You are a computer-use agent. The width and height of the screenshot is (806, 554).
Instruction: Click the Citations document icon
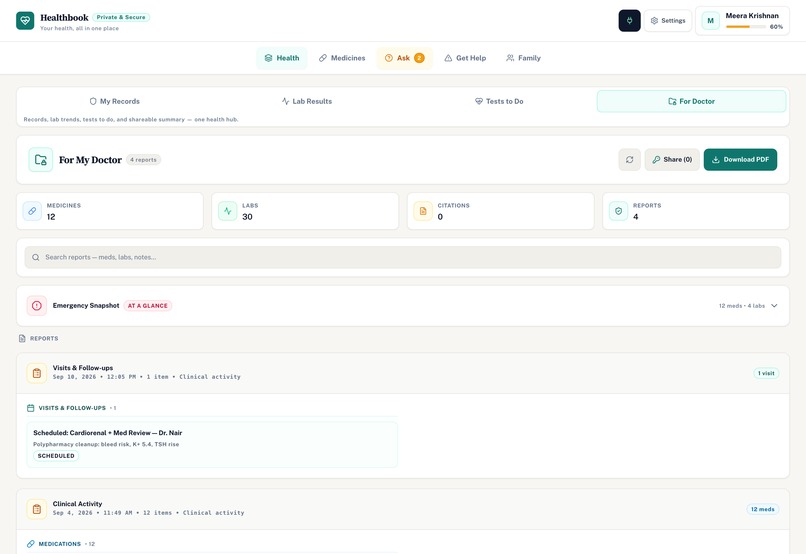(423, 211)
